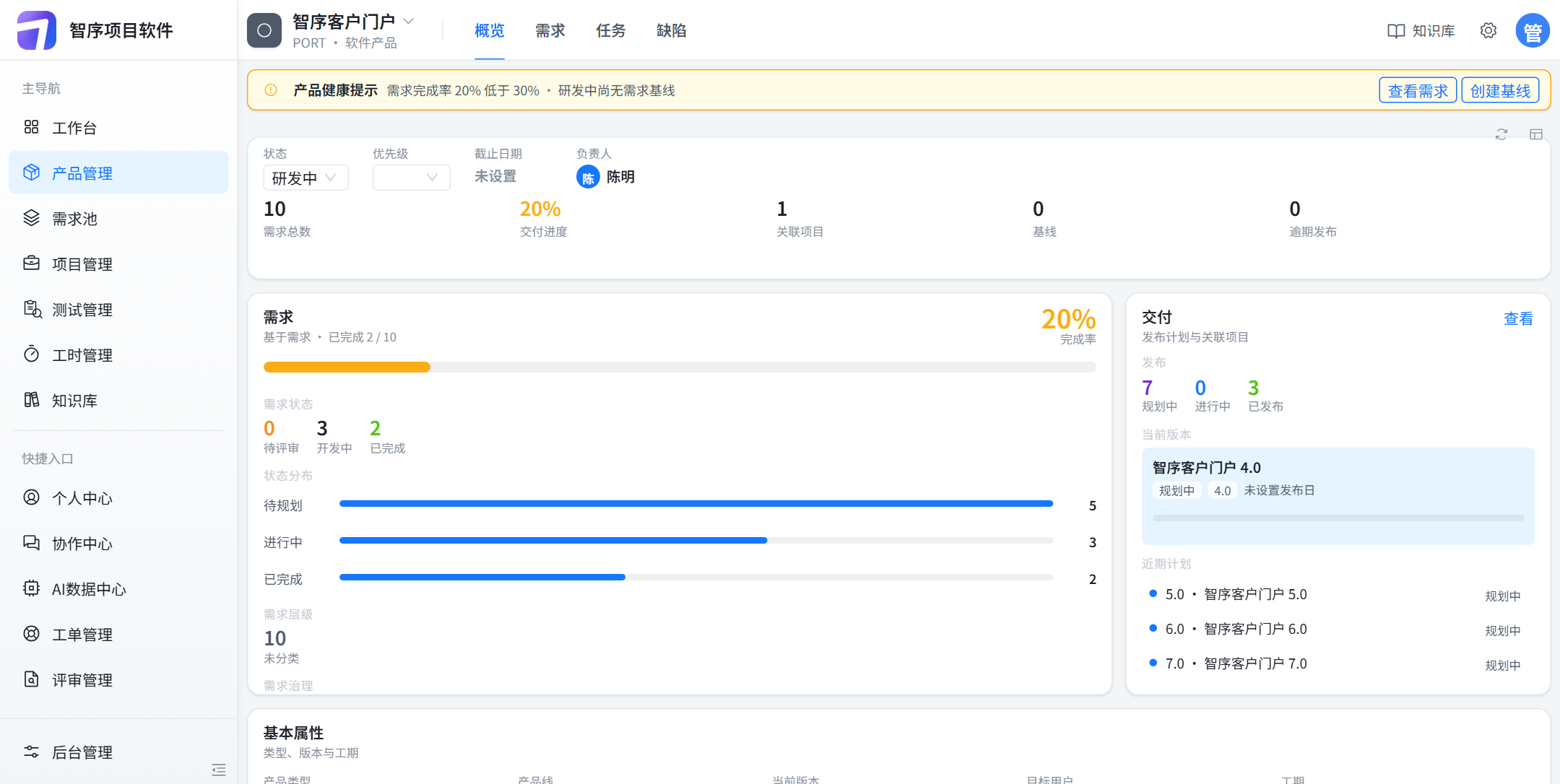The height and width of the screenshot is (784, 1560).
Task: Switch to the 概览 tab
Action: (489, 30)
